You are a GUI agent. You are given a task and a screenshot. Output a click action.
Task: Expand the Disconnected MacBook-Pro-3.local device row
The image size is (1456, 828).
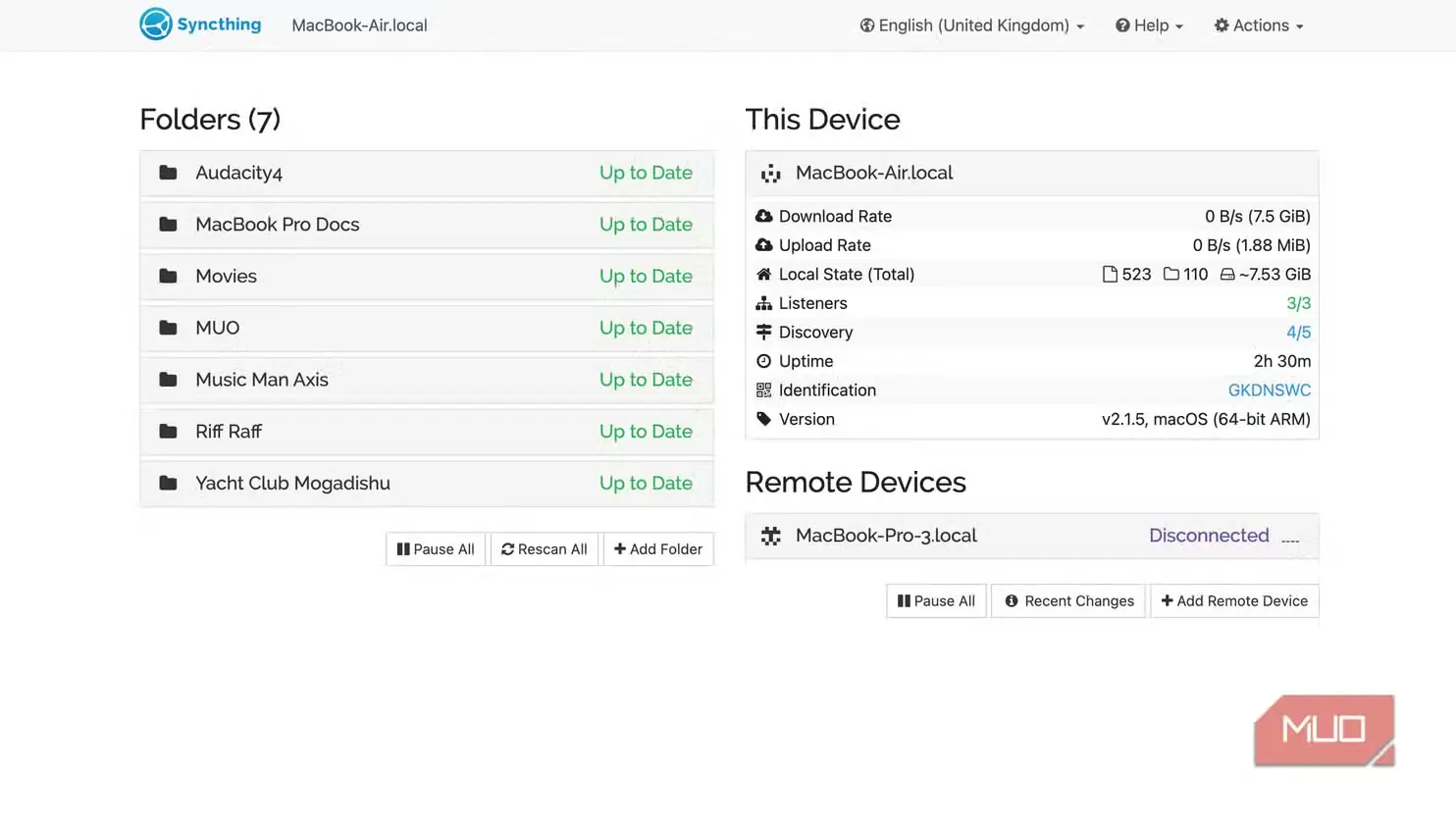coord(1031,536)
